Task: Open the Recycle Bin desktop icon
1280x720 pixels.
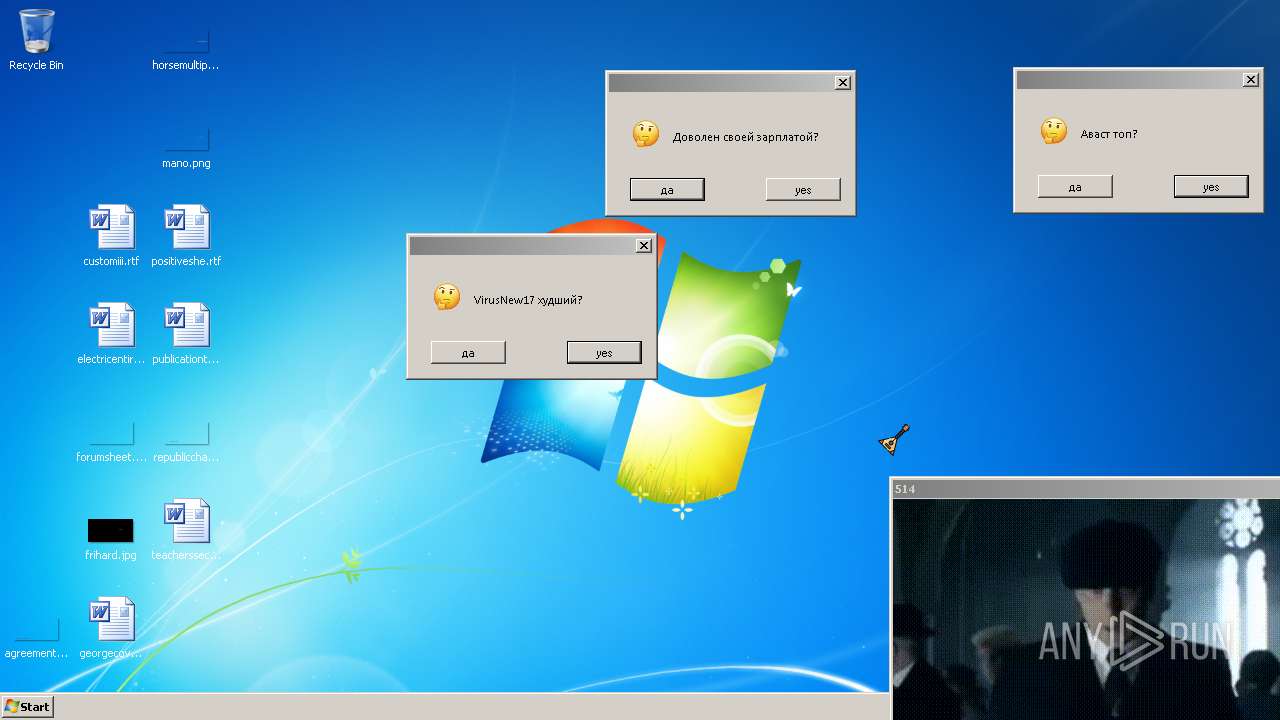Action: [36, 40]
